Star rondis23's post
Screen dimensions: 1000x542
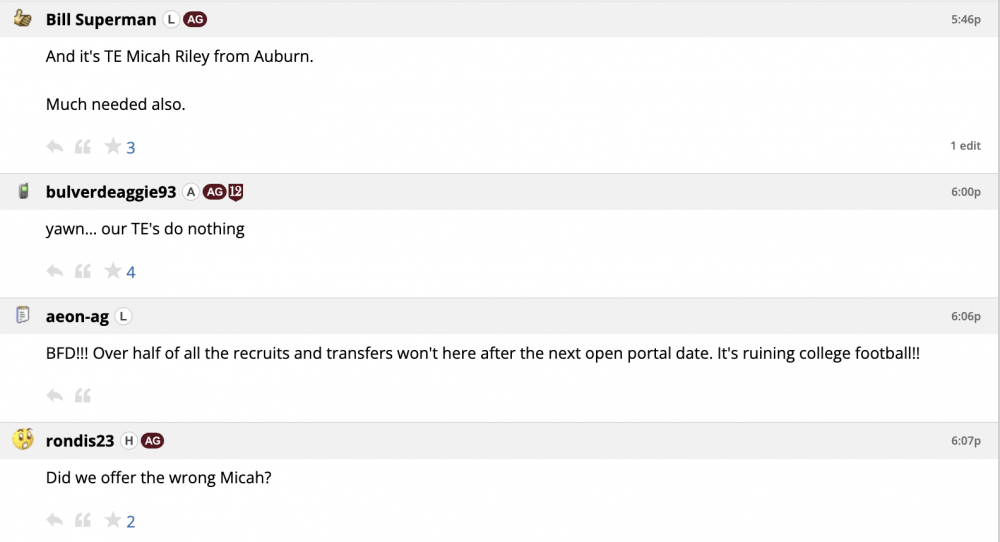[113, 520]
